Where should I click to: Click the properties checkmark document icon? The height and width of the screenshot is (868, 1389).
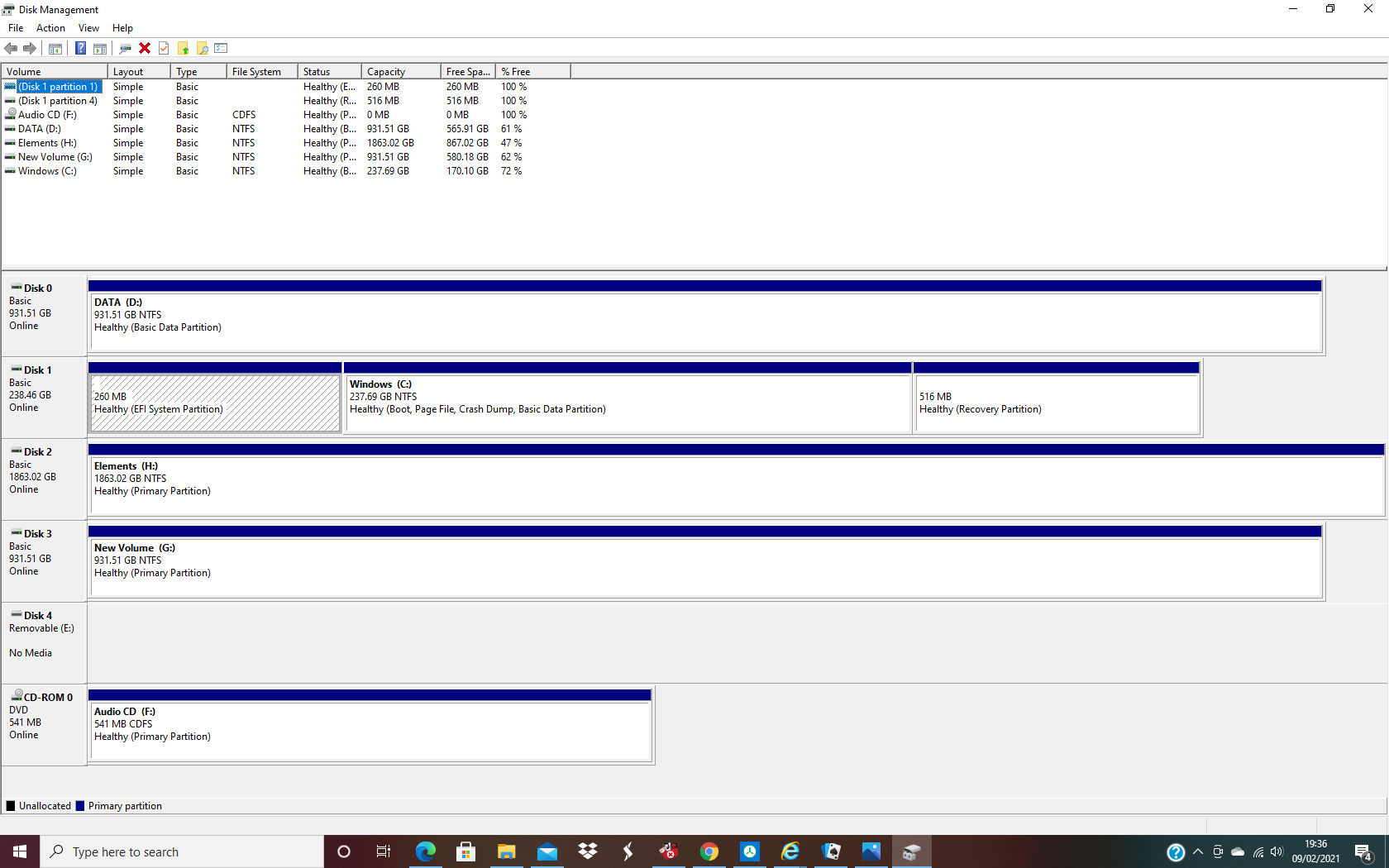click(x=163, y=48)
